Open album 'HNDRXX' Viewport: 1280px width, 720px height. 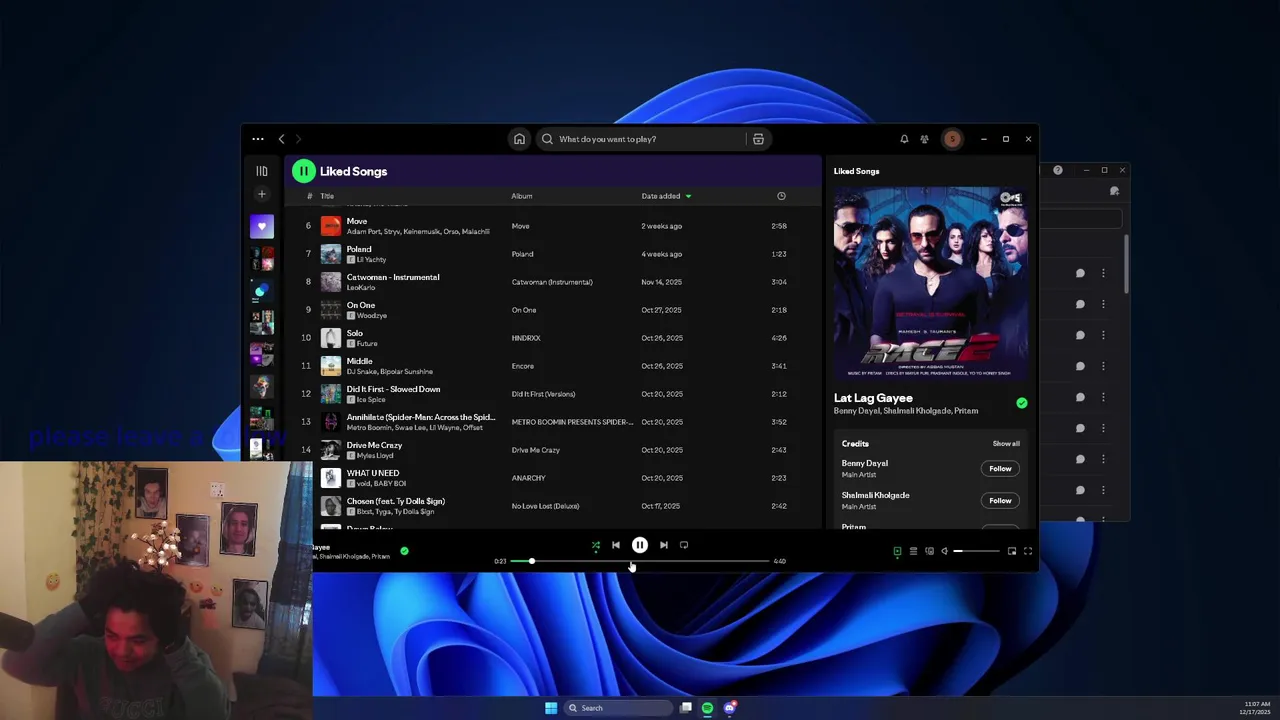click(526, 338)
